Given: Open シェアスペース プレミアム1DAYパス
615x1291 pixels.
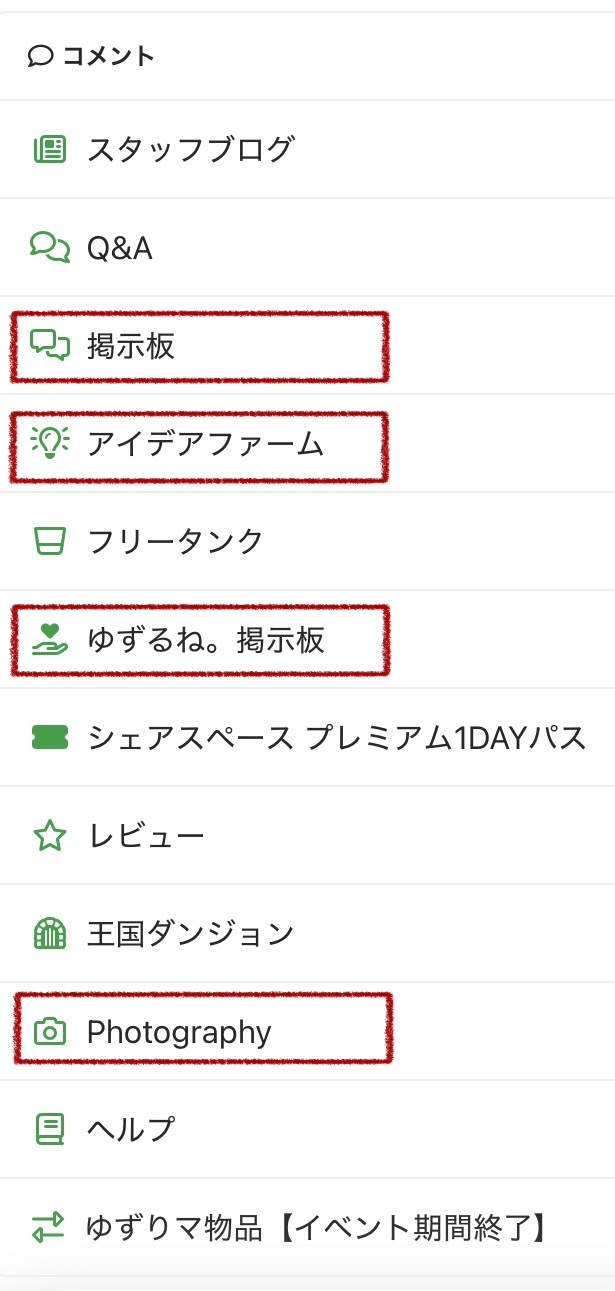Looking at the screenshot, I should [x=336, y=738].
